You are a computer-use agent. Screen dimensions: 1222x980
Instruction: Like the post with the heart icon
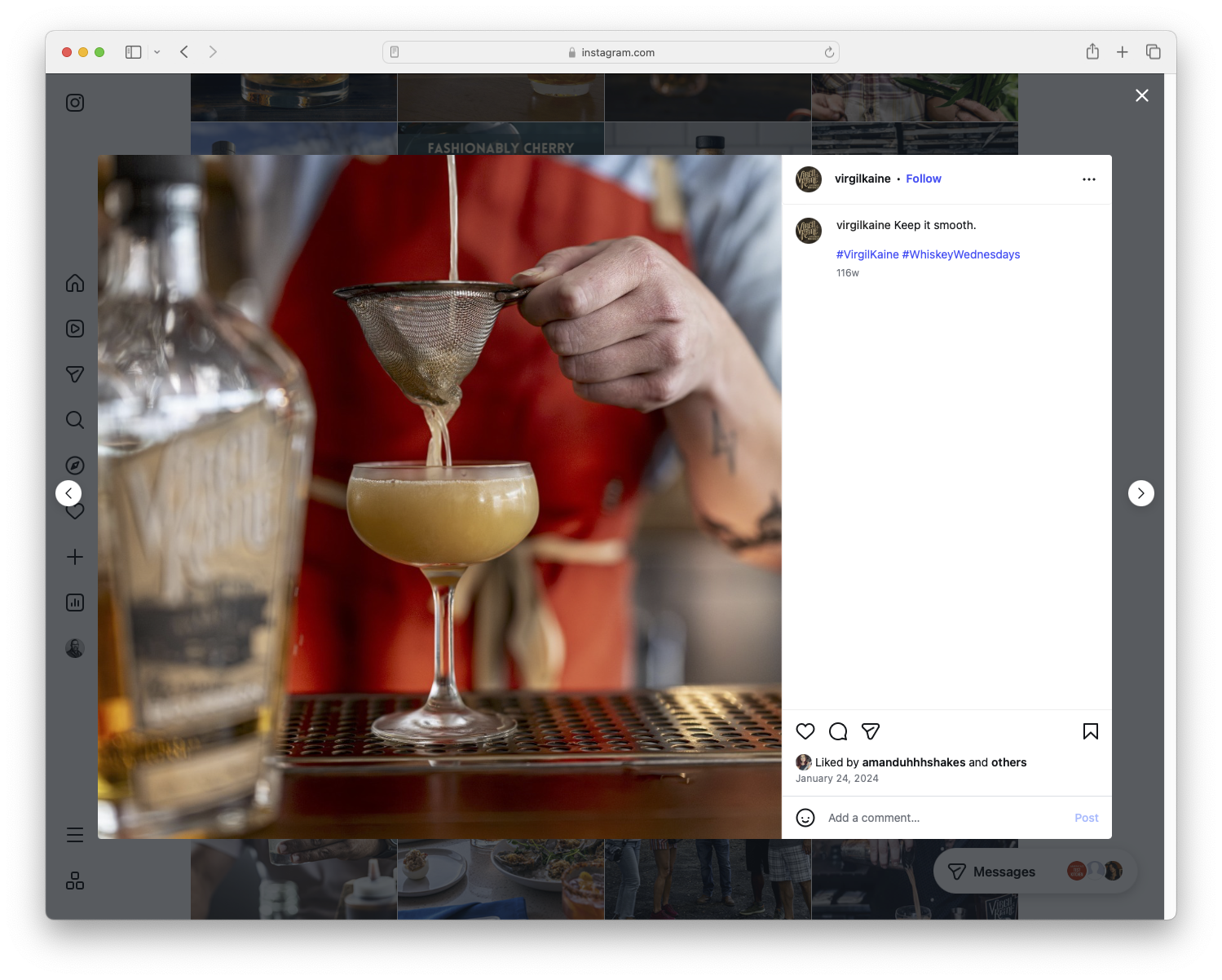point(805,731)
